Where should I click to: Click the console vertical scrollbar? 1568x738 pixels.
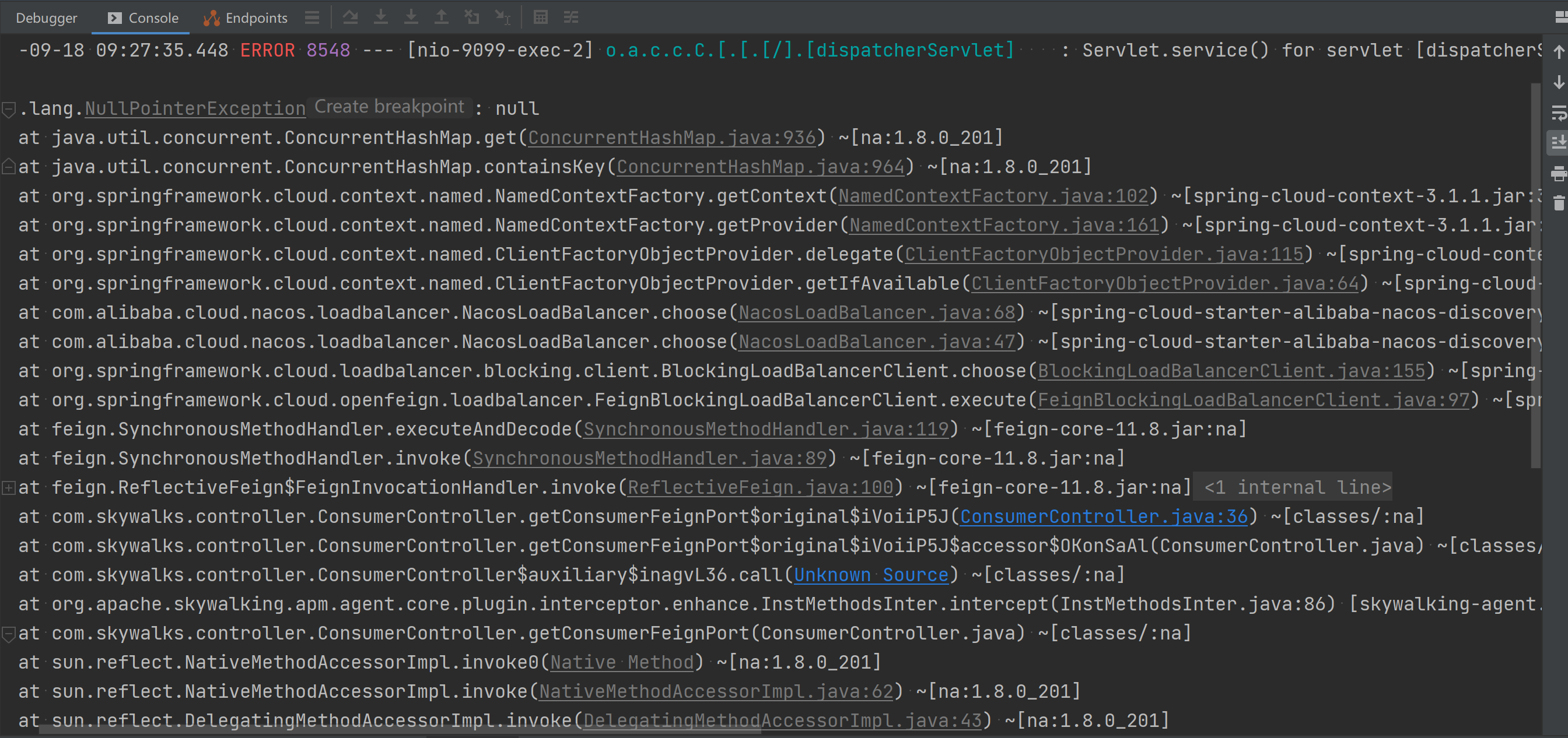(x=1535, y=274)
